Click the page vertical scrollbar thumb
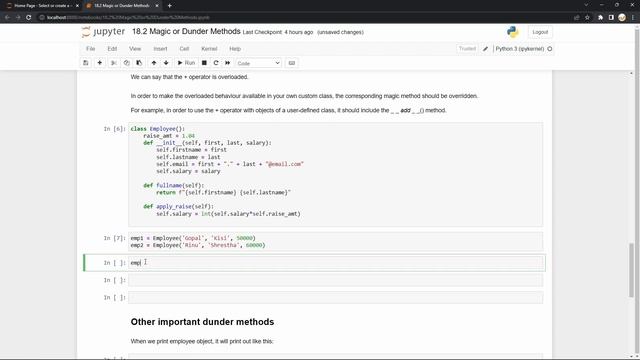 (631, 269)
